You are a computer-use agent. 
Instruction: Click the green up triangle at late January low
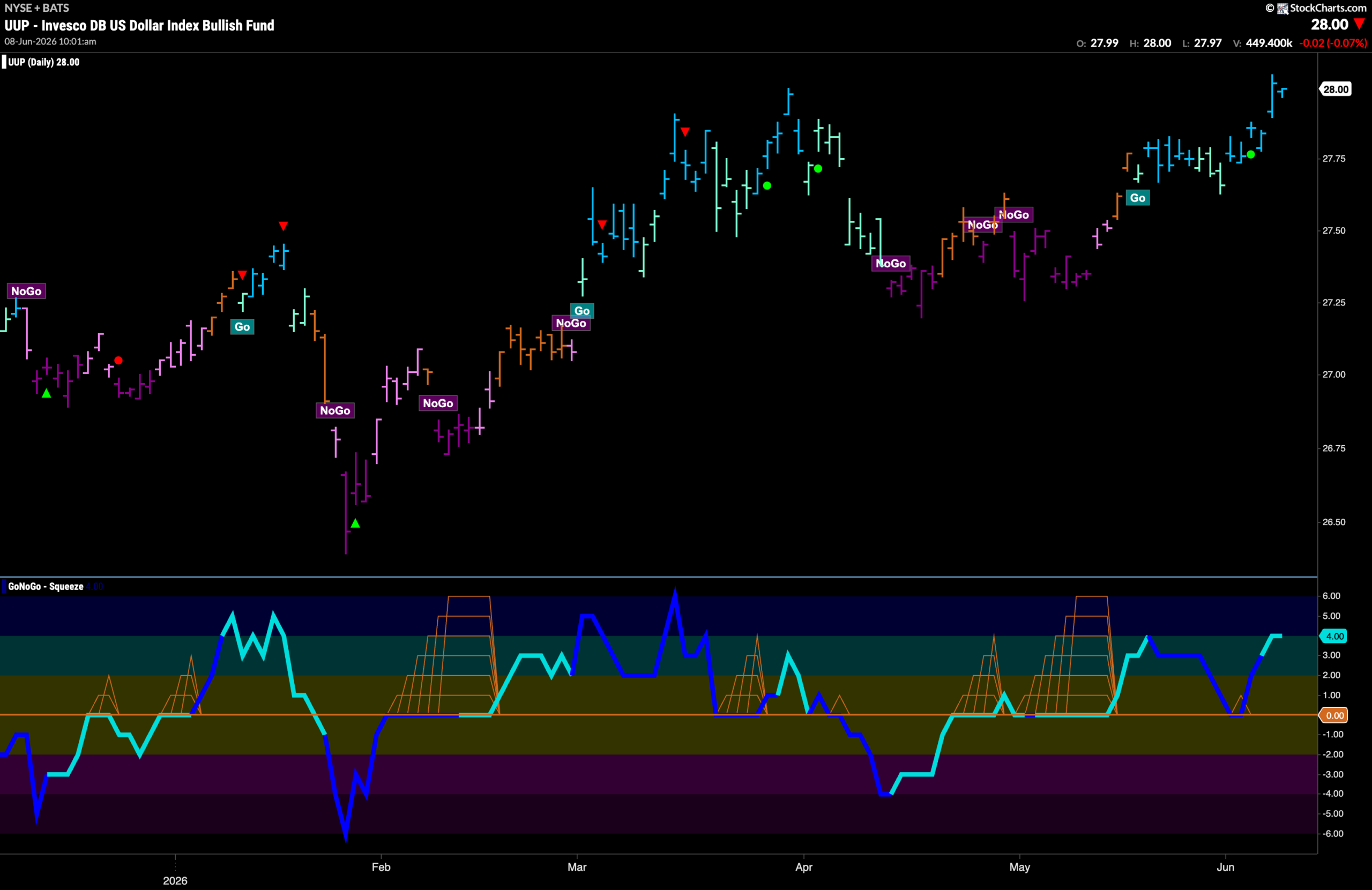coord(355,523)
